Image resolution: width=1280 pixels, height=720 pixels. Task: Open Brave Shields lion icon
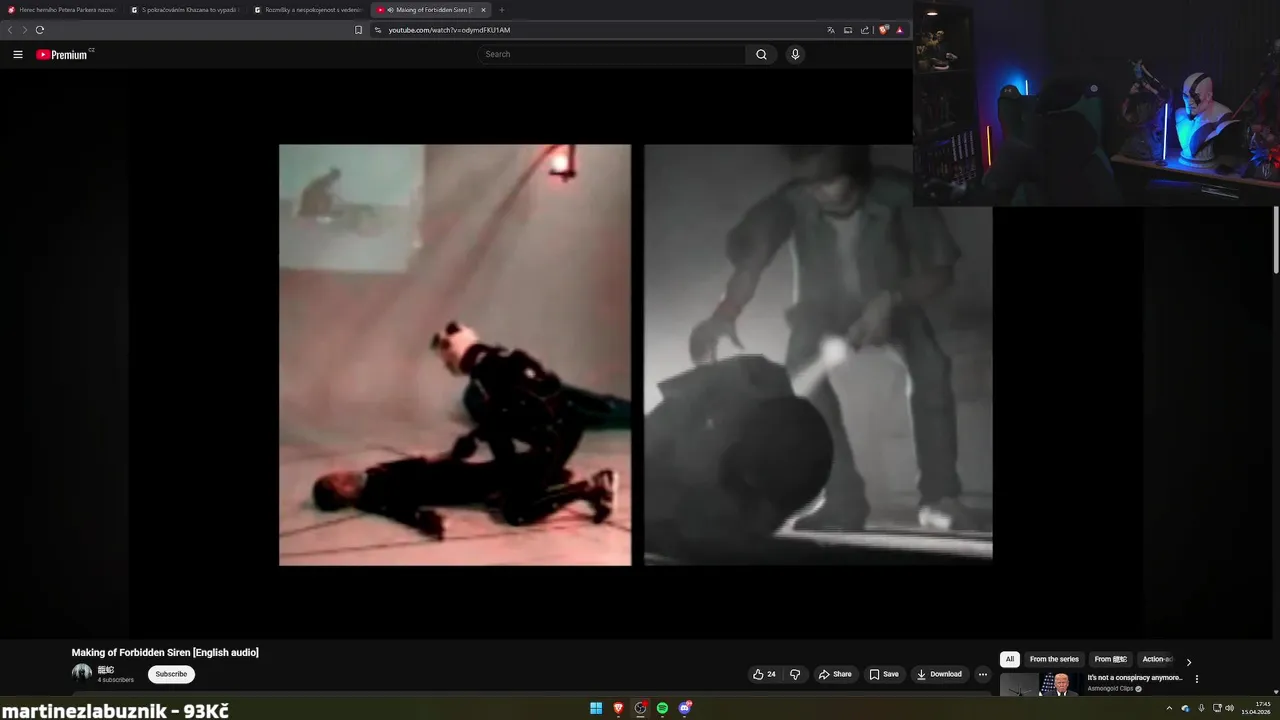point(884,30)
